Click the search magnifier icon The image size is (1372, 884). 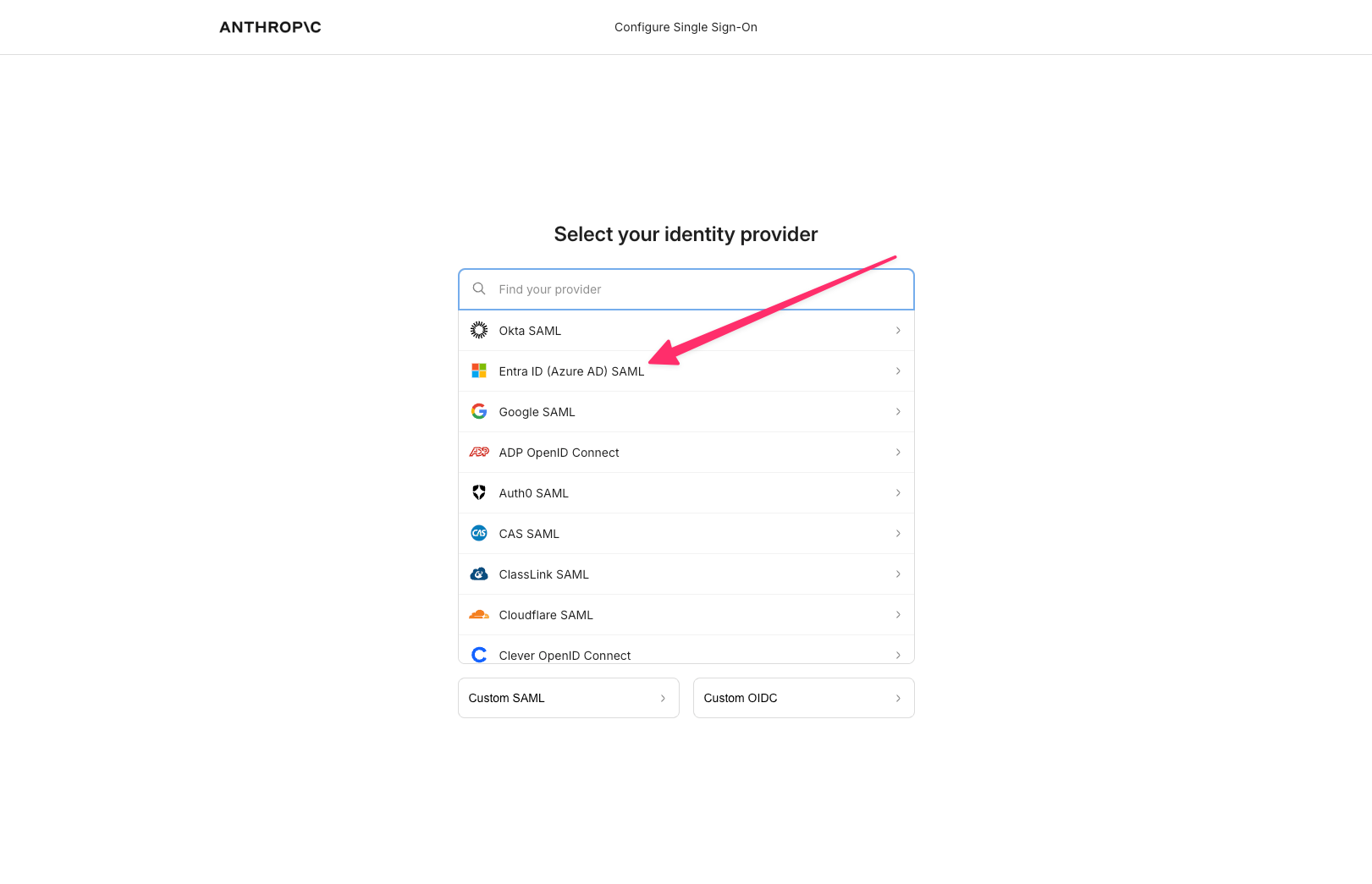click(x=479, y=288)
